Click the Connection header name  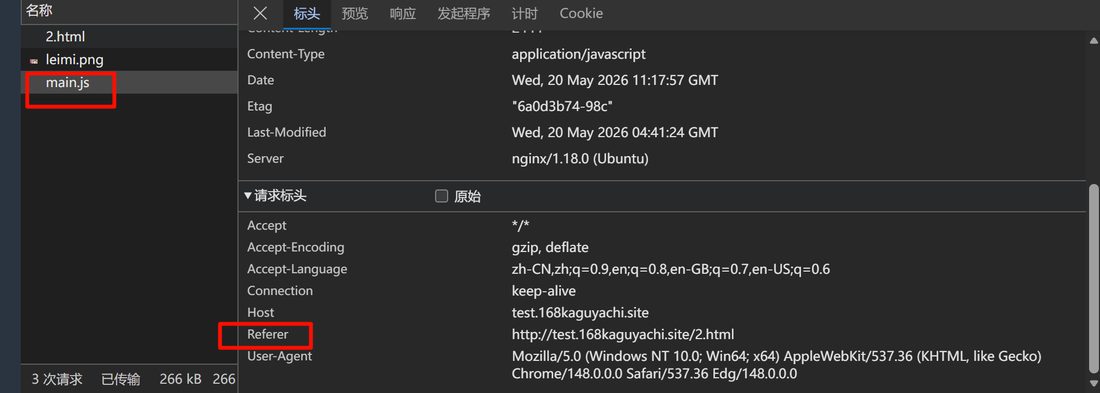pos(280,291)
